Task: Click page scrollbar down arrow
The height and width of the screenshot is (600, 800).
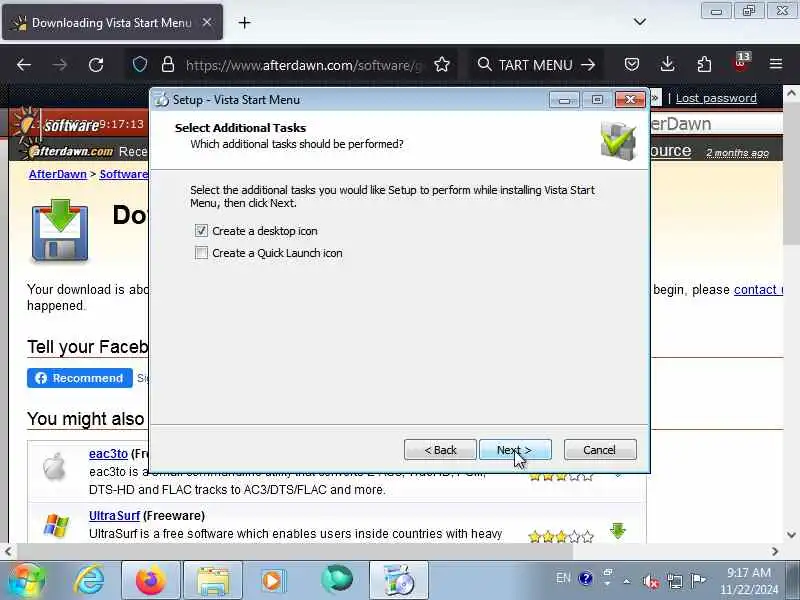Action: pyautogui.click(x=791, y=535)
